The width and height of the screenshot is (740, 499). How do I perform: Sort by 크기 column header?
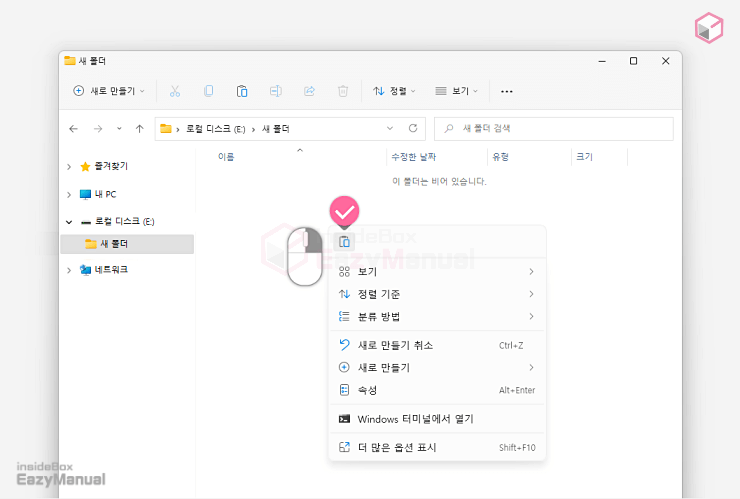coord(584,157)
